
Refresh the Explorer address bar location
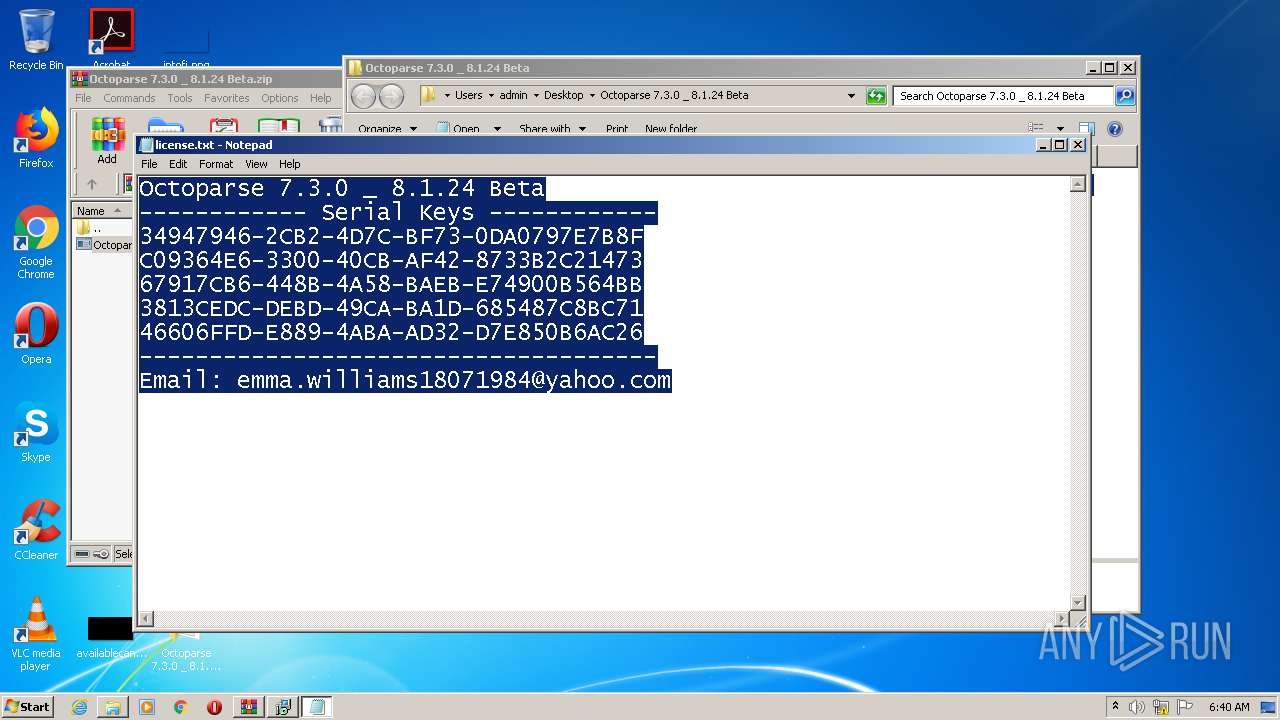point(876,96)
